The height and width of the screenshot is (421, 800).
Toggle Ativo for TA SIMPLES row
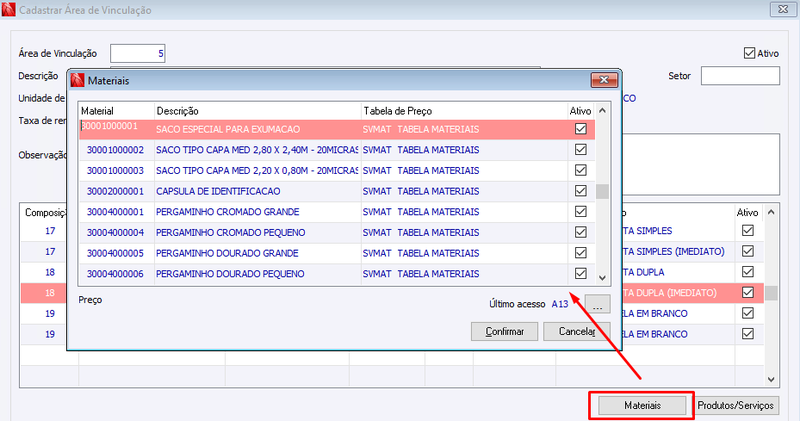coord(748,231)
